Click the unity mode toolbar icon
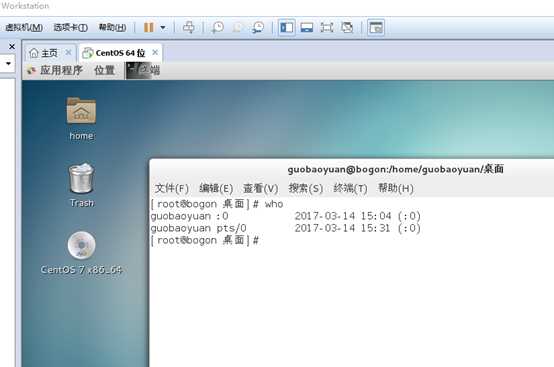 click(347, 28)
